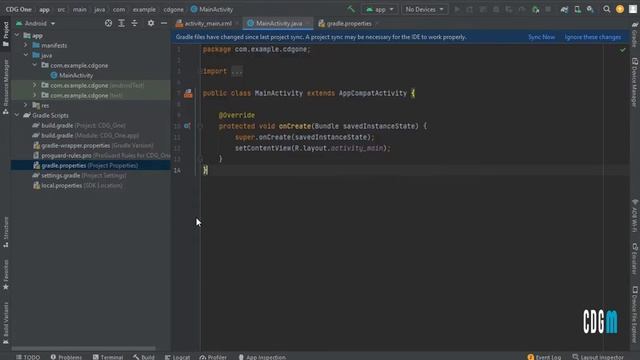Click the Search Everywhere magnifier icon

(x=607, y=9)
